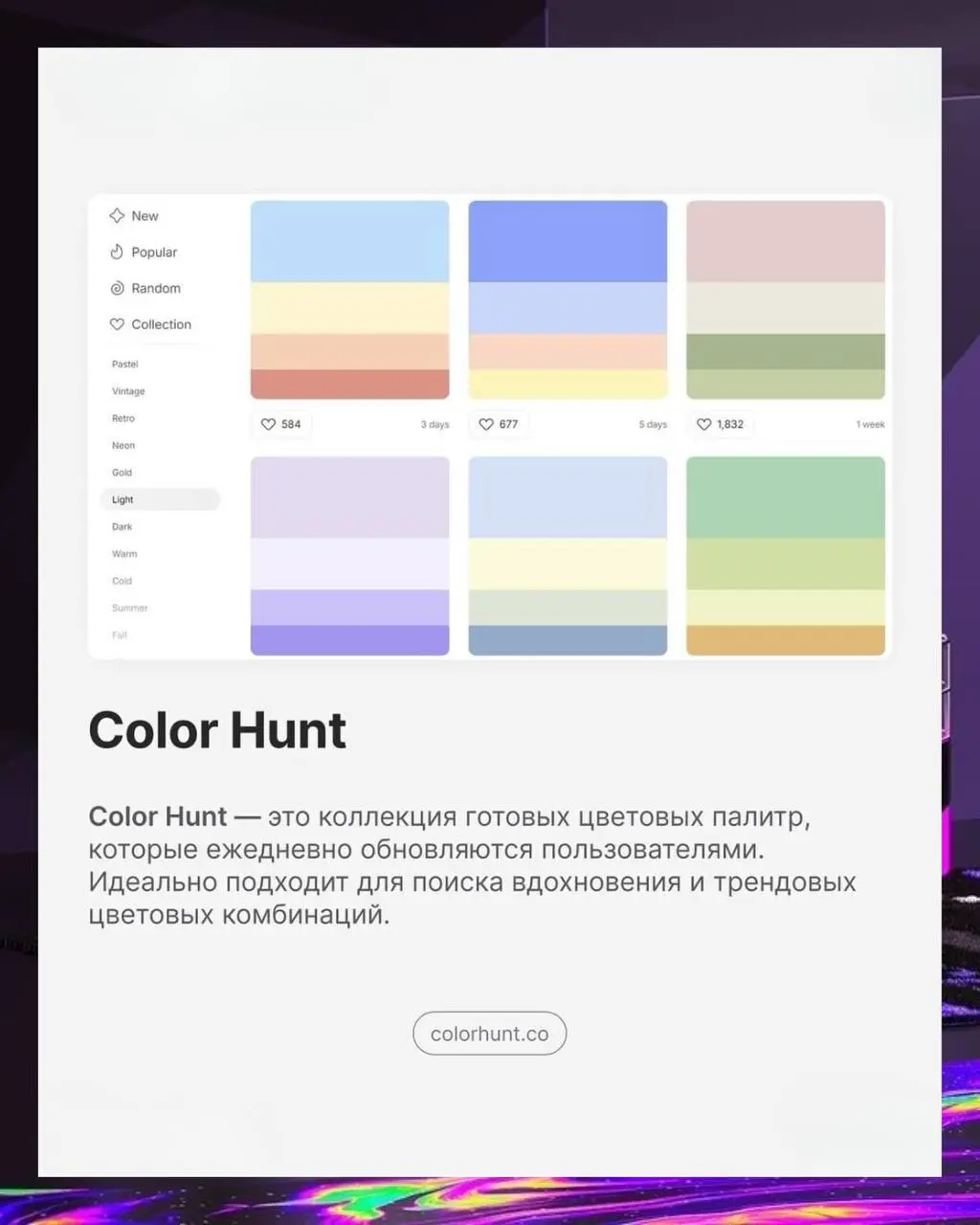This screenshot has width=980, height=1225.
Task: Open the Popular palettes section
Action: pos(144,252)
